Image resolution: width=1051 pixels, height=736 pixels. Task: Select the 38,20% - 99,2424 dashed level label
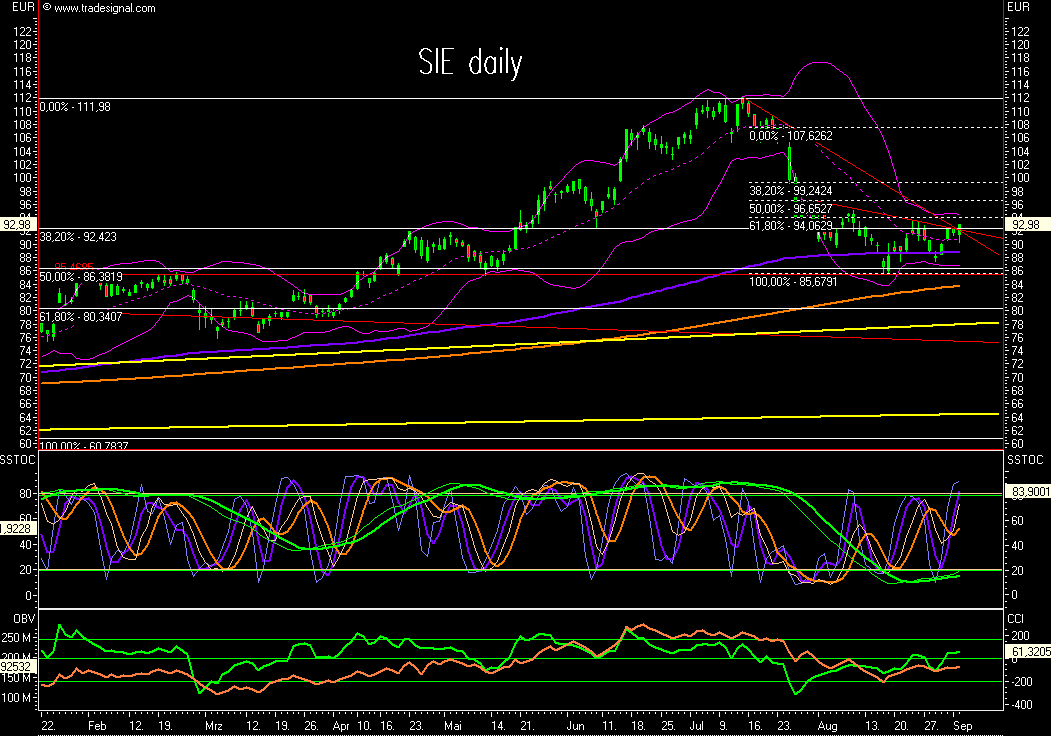[x=792, y=190]
